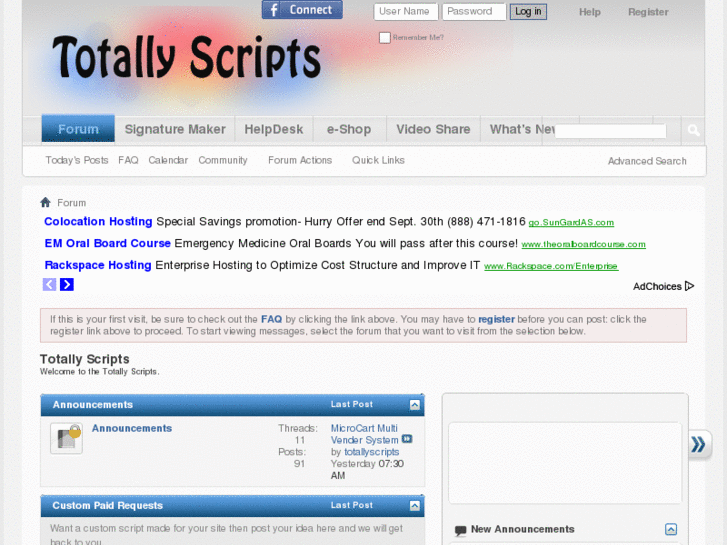Select the Forum tab
The width and height of the screenshot is (727, 545).
[78, 128]
